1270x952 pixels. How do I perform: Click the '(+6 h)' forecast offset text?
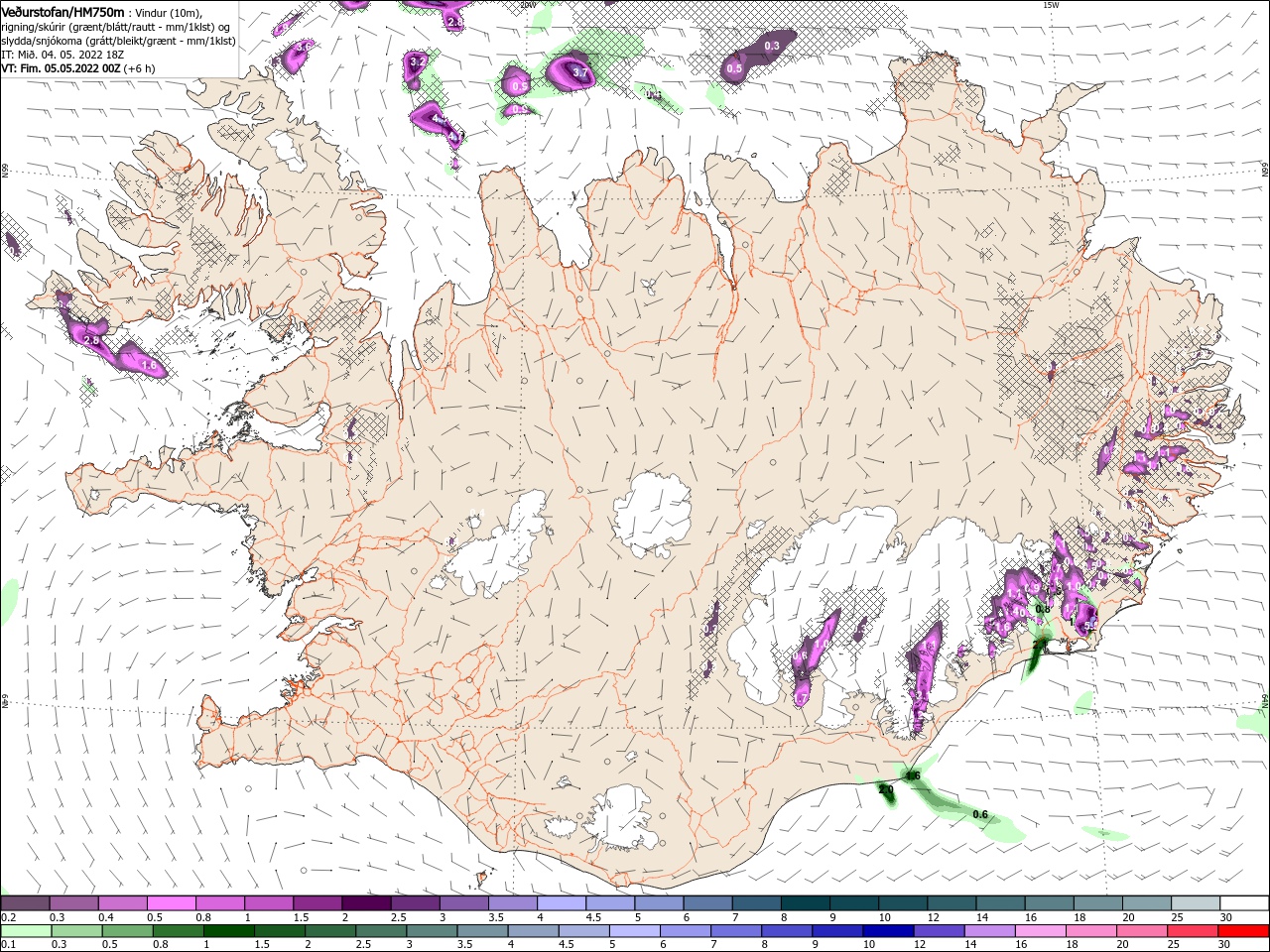140,68
